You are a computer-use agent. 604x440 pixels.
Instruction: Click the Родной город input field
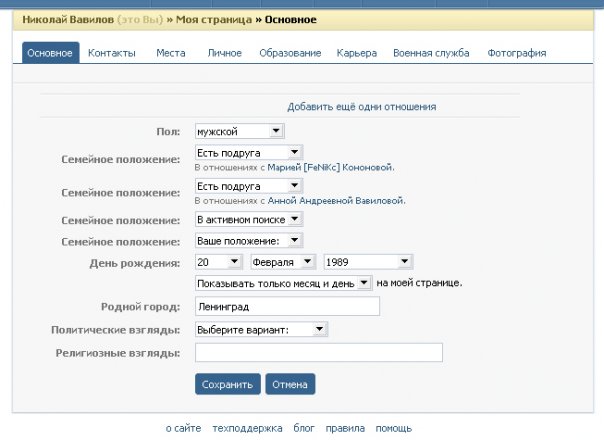287,306
